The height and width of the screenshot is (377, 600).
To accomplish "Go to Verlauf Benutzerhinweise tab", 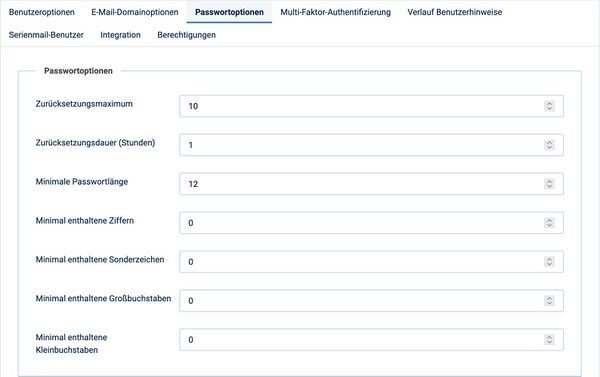I will [455, 12].
